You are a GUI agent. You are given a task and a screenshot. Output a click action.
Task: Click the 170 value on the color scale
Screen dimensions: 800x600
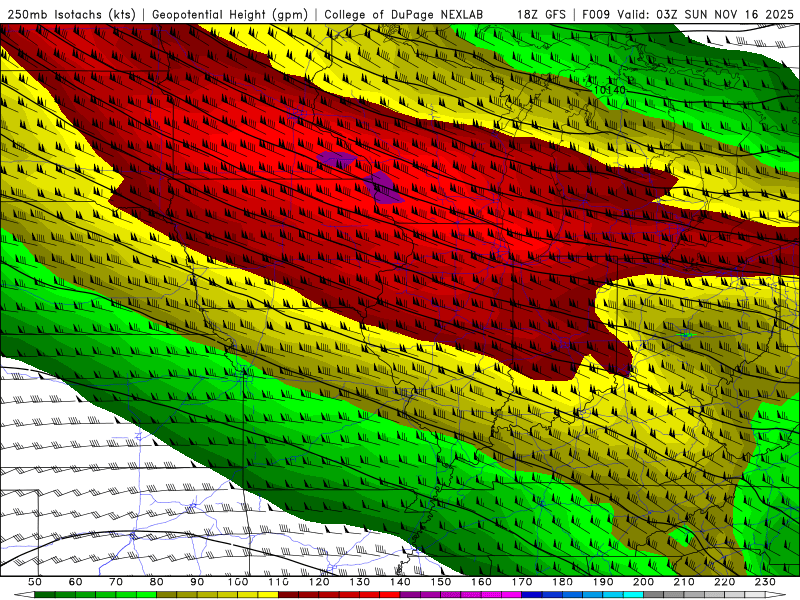(522, 582)
